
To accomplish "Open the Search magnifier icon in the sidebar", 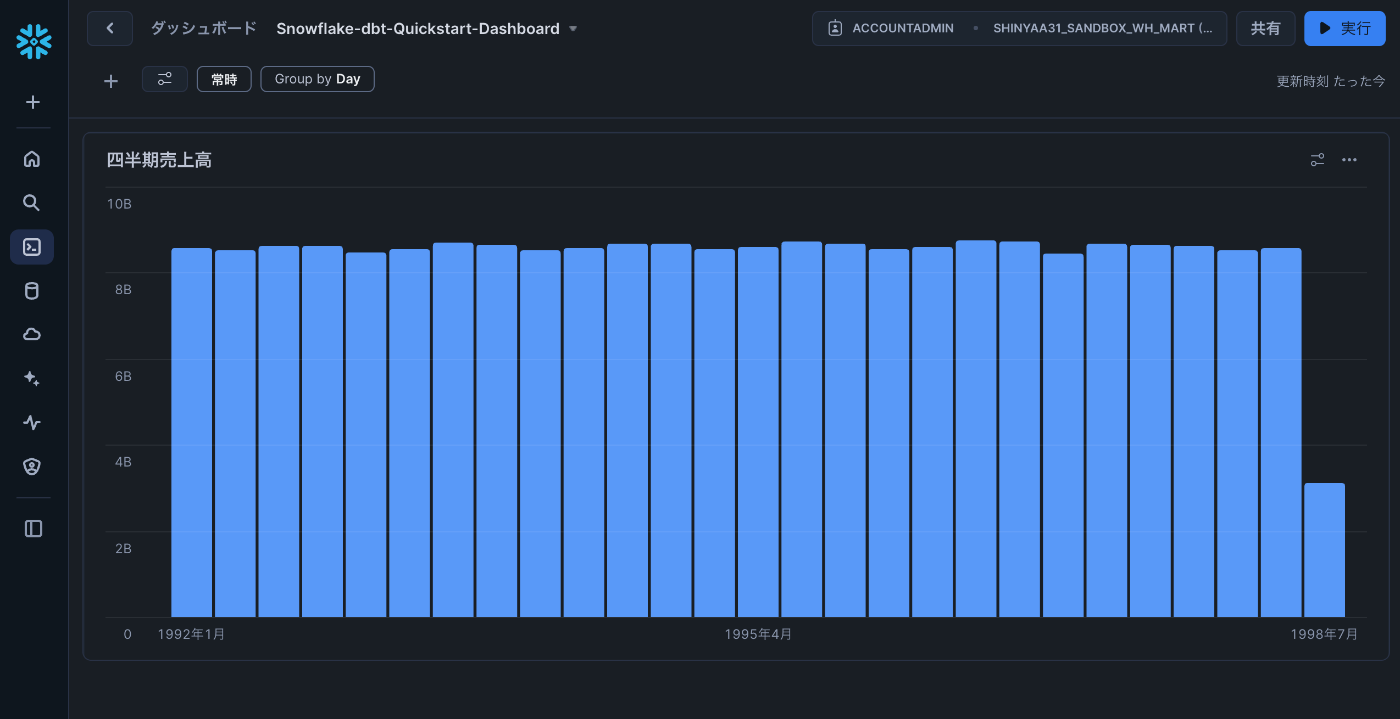I will pyautogui.click(x=32, y=203).
